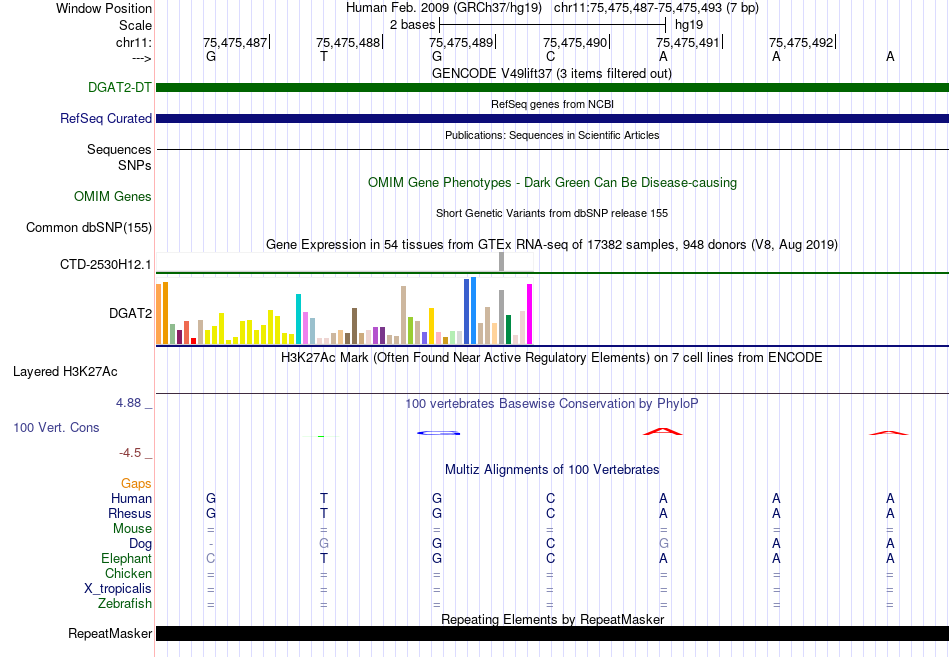Click the Common dbSNP(155) label
950x657 pixels.
click(x=88, y=227)
